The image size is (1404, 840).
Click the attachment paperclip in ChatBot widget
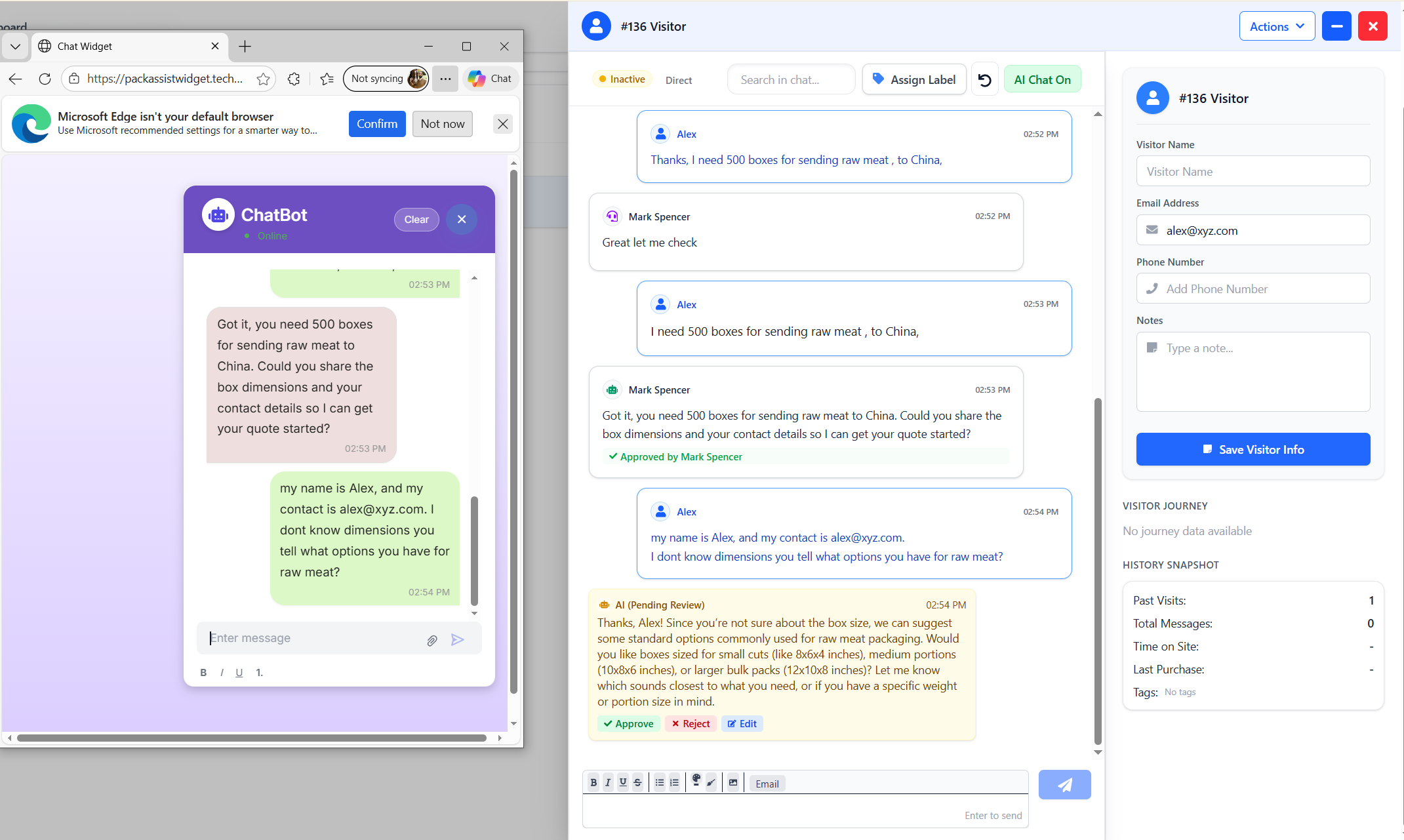pos(431,640)
